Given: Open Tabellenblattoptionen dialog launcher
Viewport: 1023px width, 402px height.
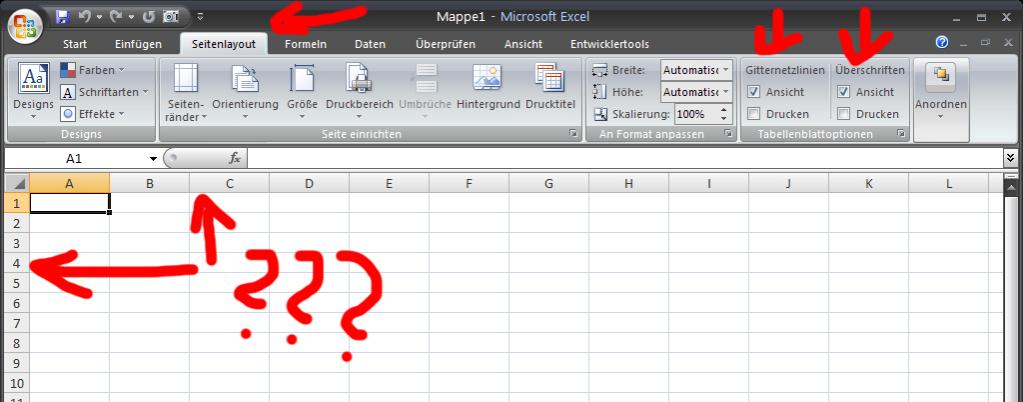Looking at the screenshot, I should [x=901, y=133].
